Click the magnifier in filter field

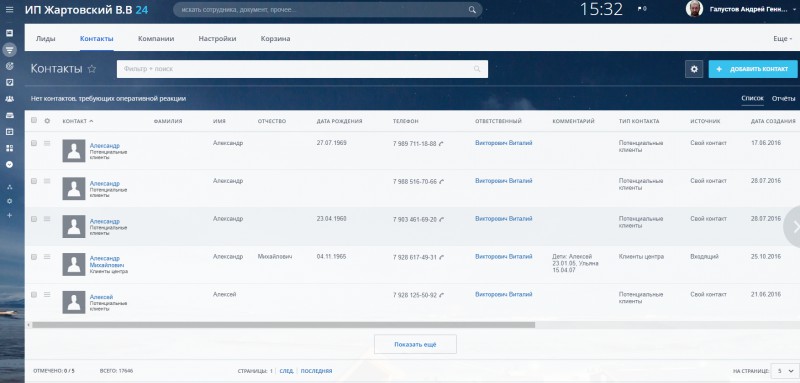tap(477, 69)
